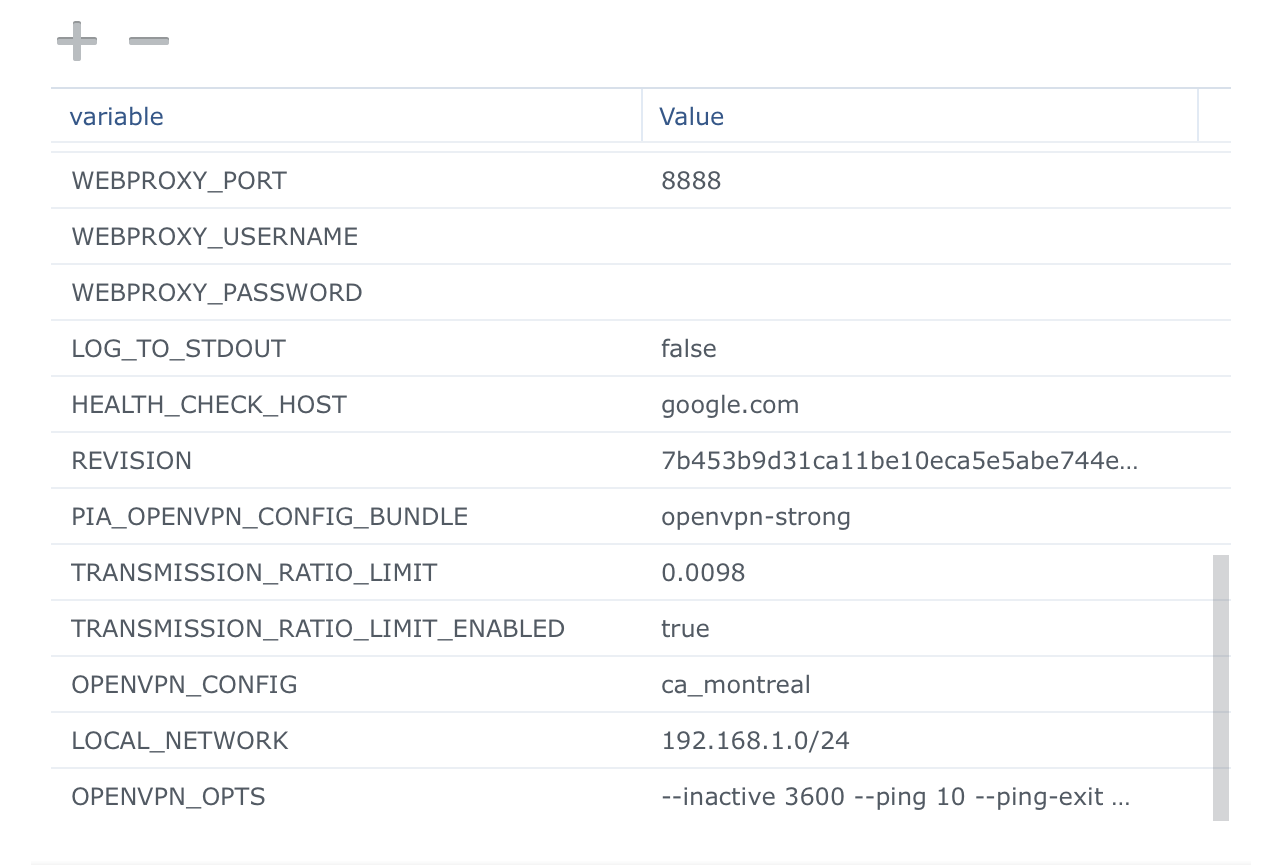The height and width of the screenshot is (865, 1279).
Task: Click the true value of TRANSMISSION_RATIO_LIMIT_ENABLED
Action: pos(684,628)
